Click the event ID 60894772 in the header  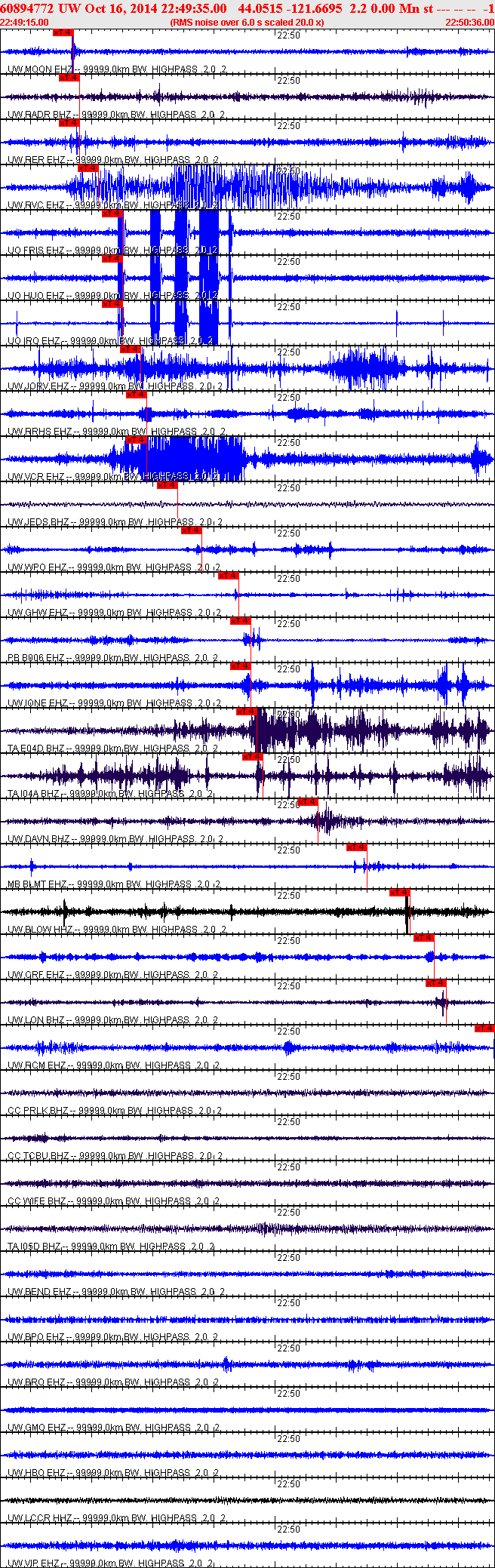point(27,8)
